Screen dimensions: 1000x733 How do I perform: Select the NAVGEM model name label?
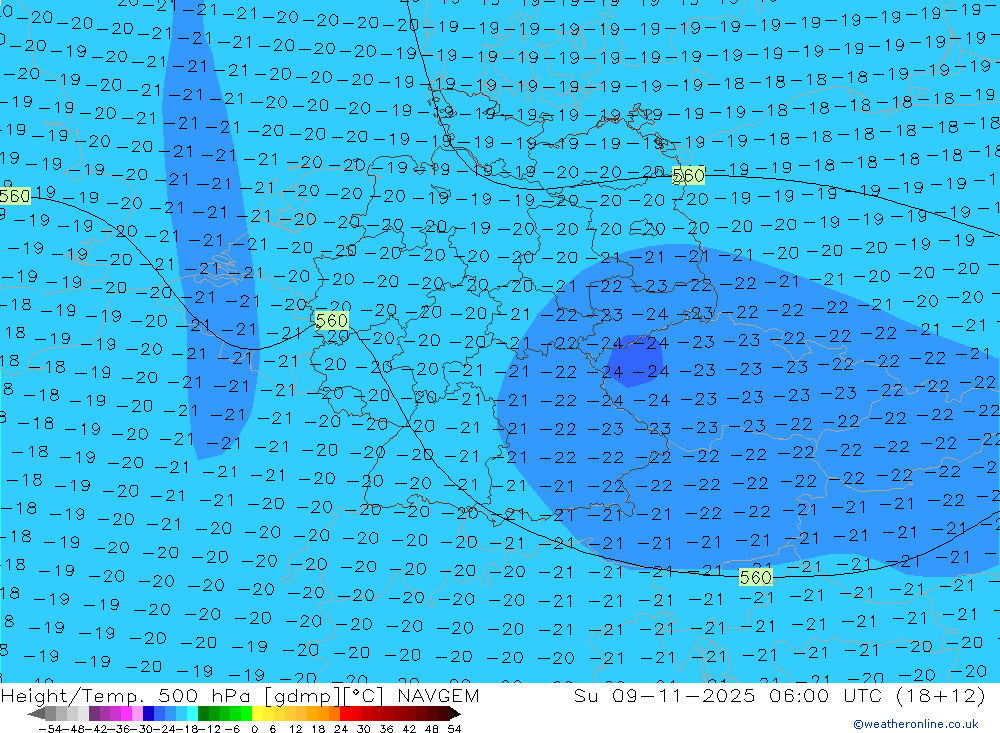tap(438, 695)
